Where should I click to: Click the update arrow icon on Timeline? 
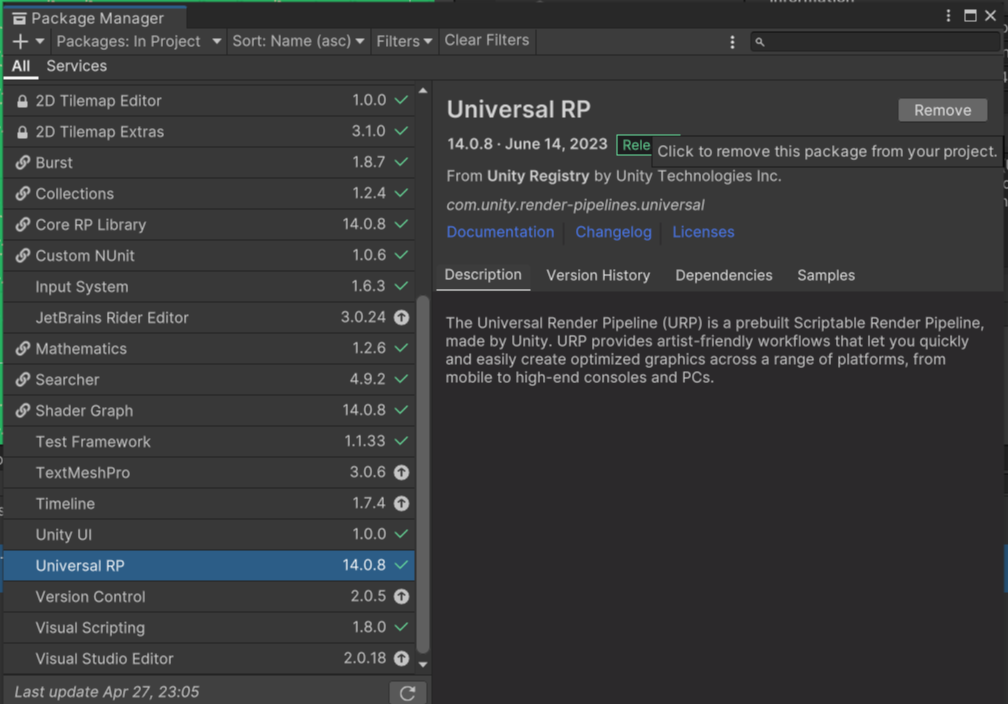coord(401,503)
